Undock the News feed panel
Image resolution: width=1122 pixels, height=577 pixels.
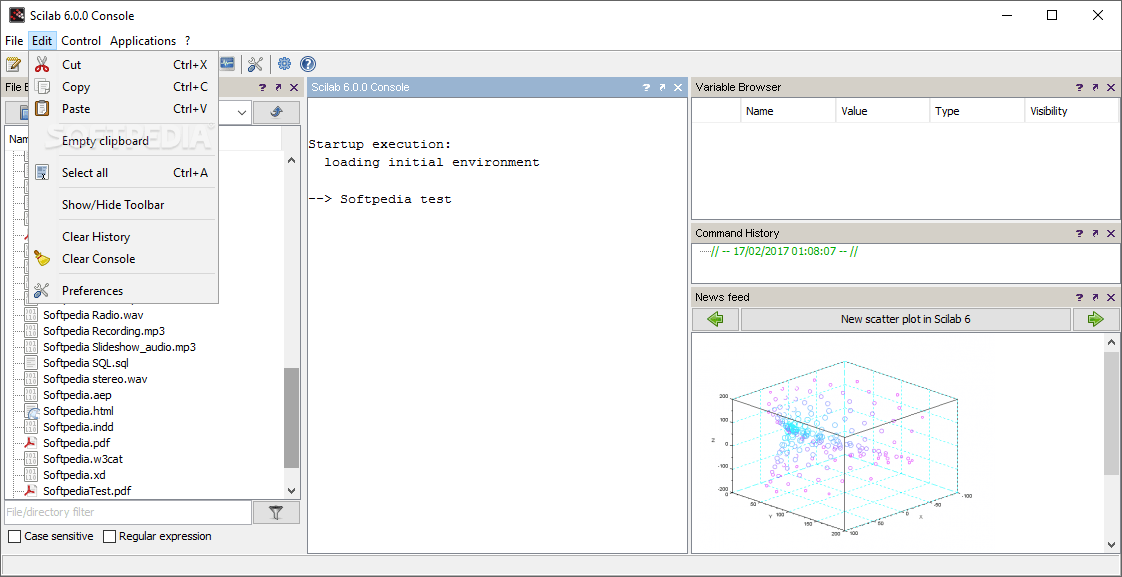click(x=1095, y=297)
